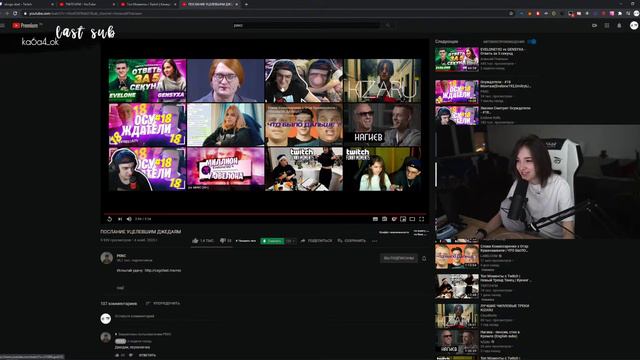
Task: Click the search magnifier button
Action: pyautogui.click(x=388, y=25)
